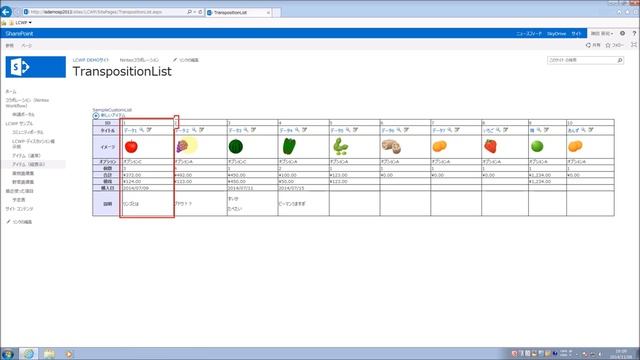Click the site search magnifier icon
Viewport: 640px width, 360px height.
(x=620, y=60)
